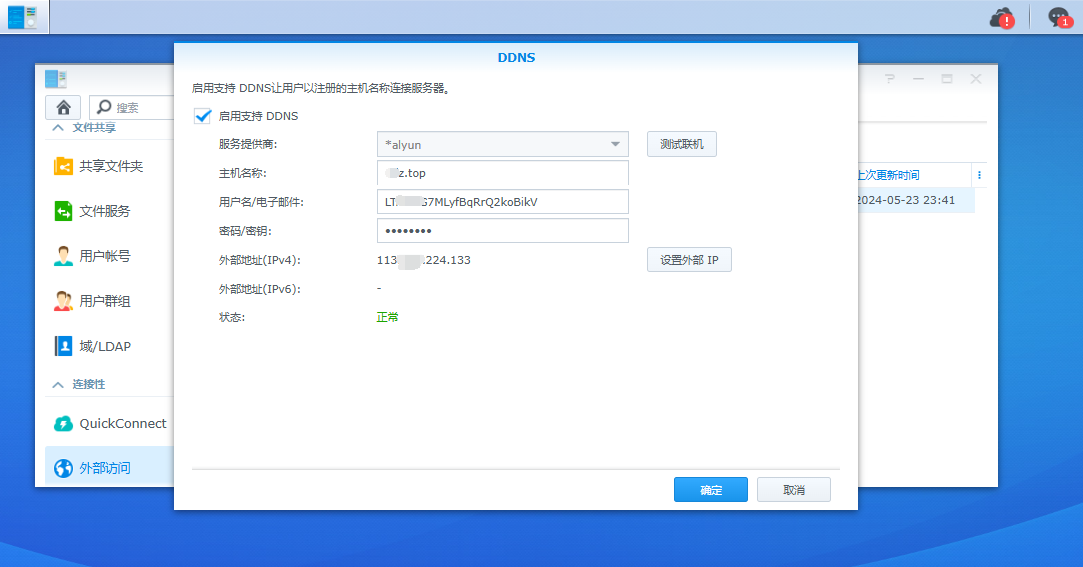Open Shared Folder icon in sidebar

(x=63, y=166)
